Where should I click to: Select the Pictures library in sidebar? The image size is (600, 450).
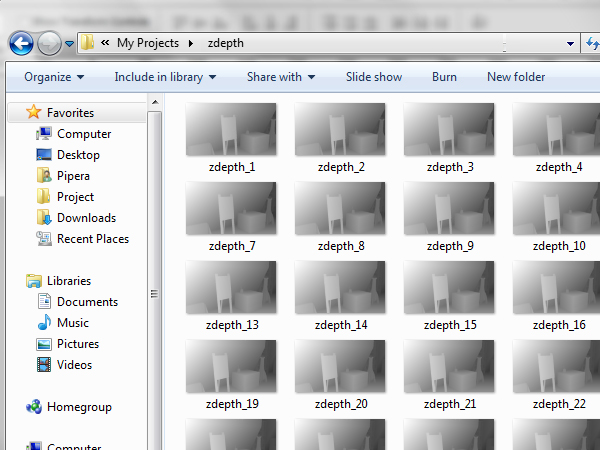[x=44, y=344]
